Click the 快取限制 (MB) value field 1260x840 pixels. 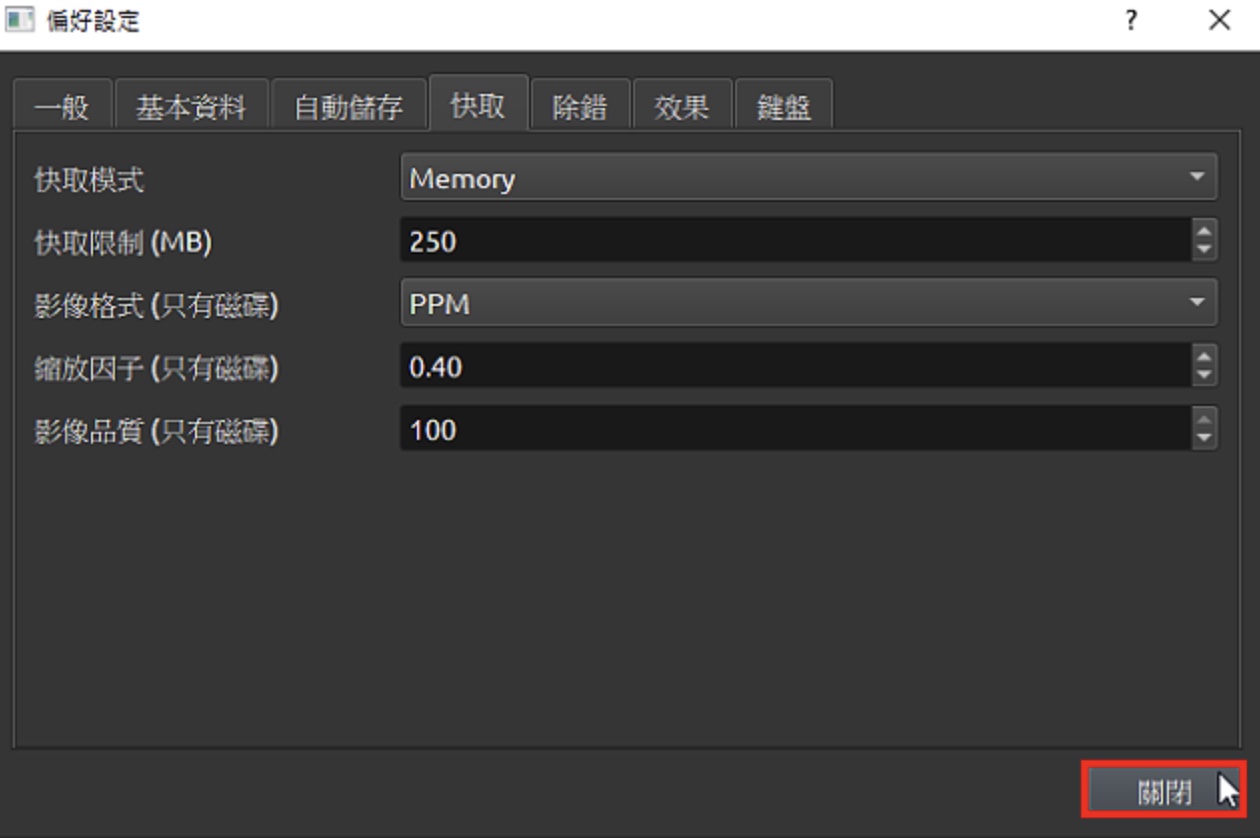(795, 241)
